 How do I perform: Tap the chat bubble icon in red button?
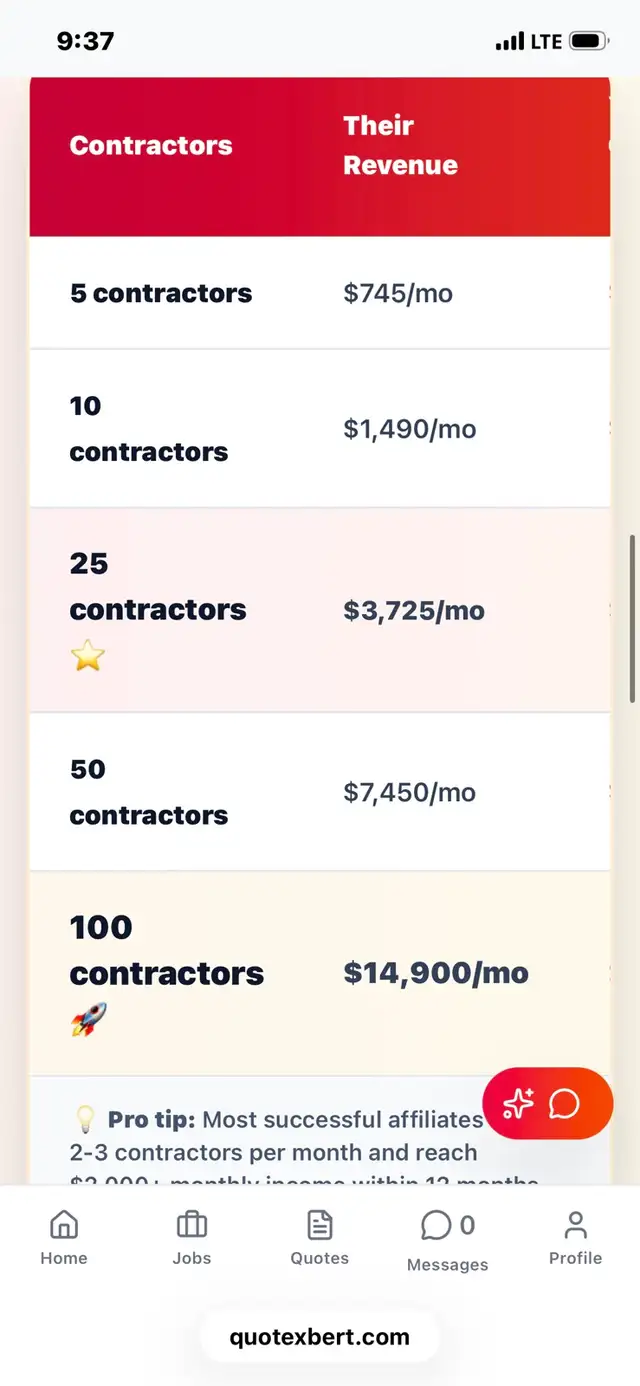coord(565,1104)
